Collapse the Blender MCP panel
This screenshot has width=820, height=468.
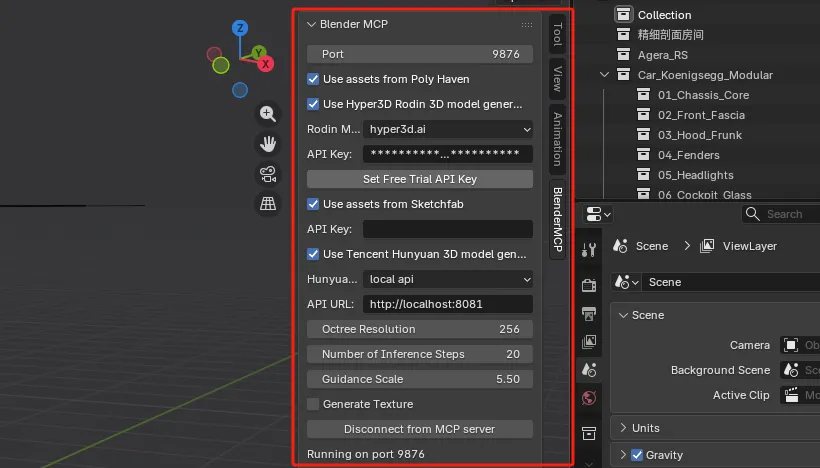click(x=311, y=25)
